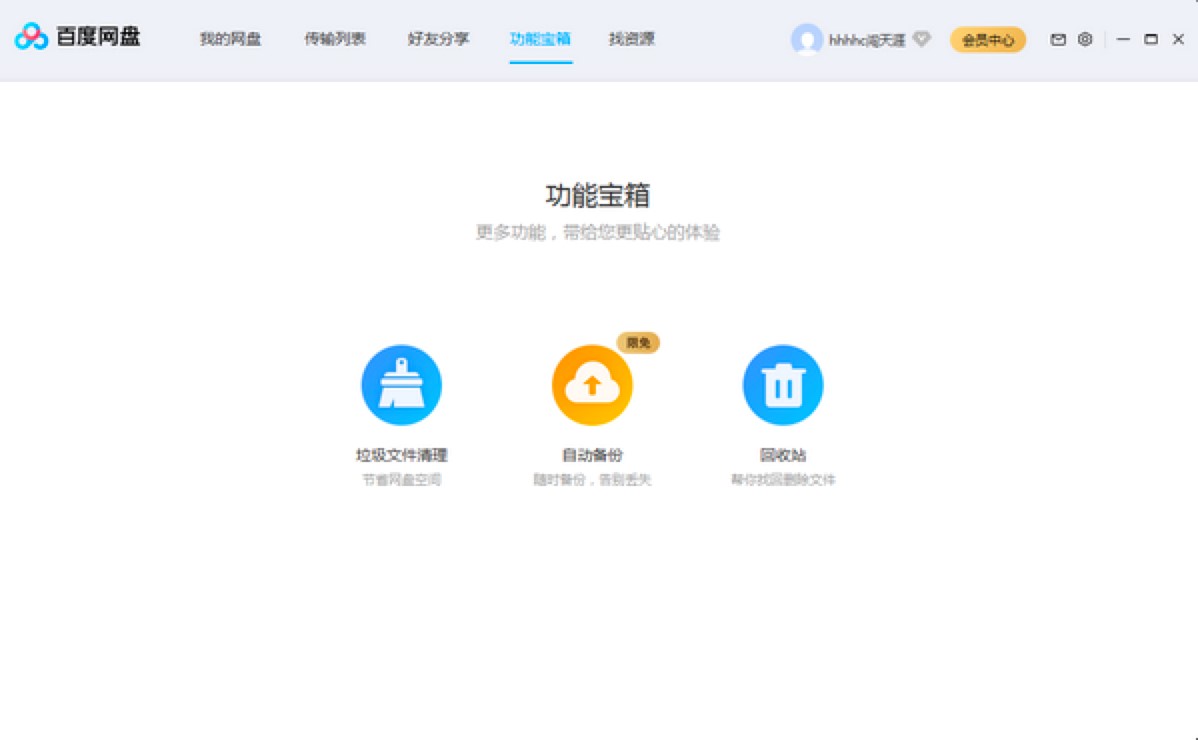Viewport: 1198px width, 740px height.
Task: Click the 节省网盘空间 subtitle text
Action: coord(401,479)
